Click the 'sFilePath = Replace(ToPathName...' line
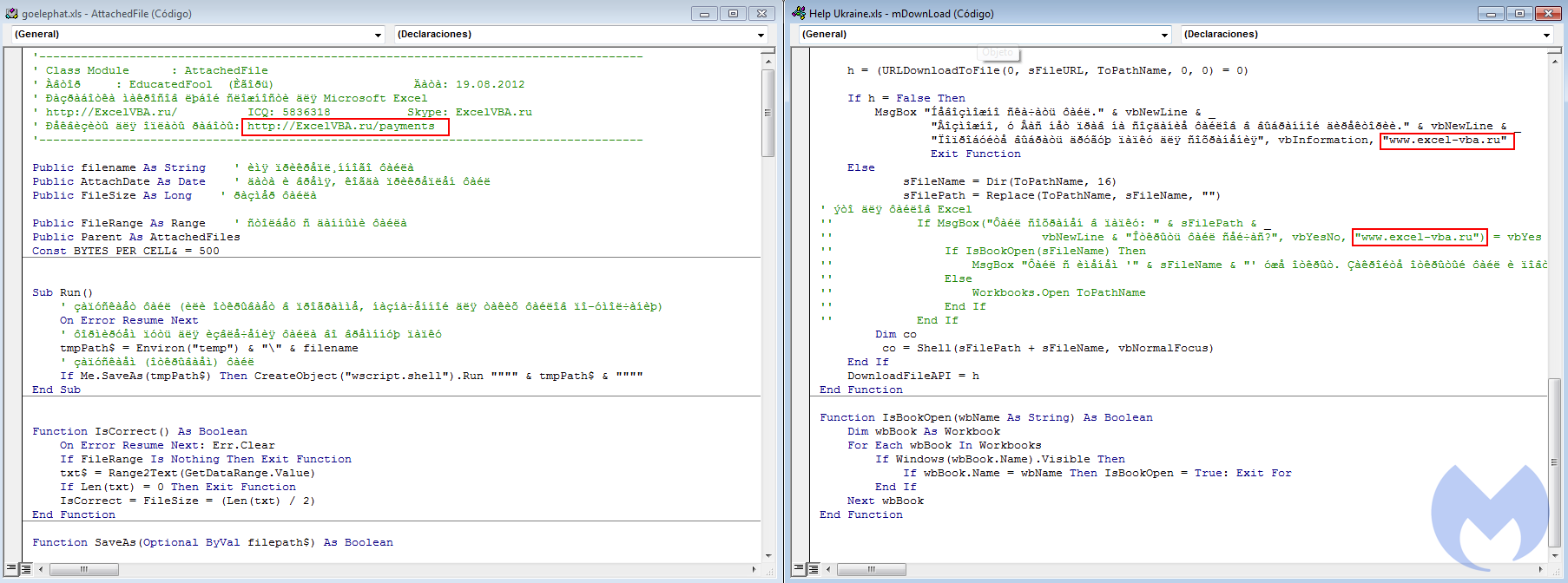 coord(1062,195)
